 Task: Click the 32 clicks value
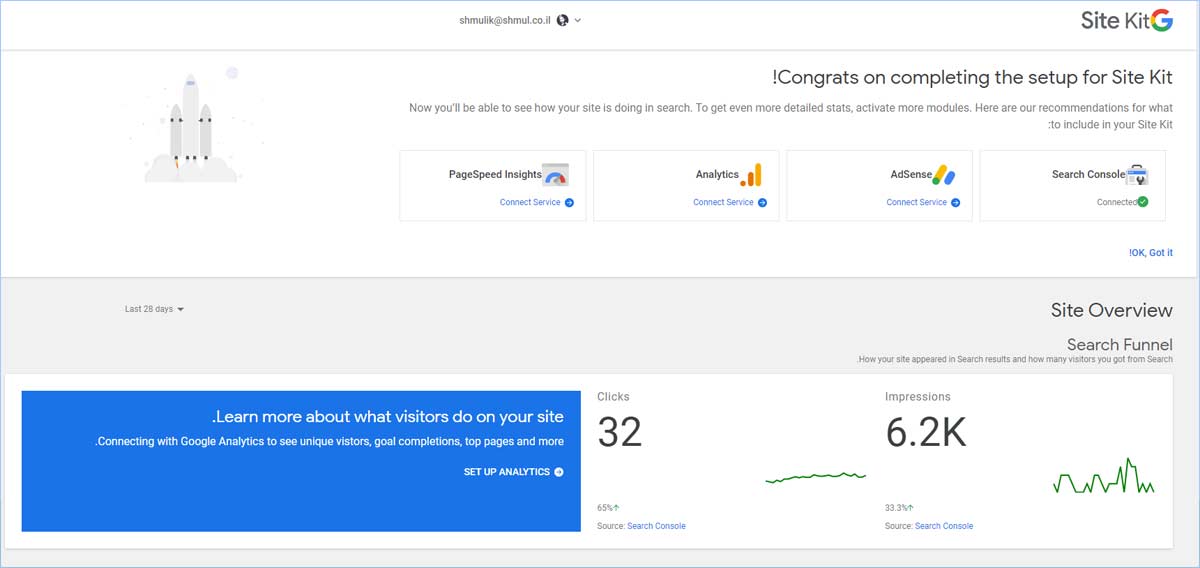[x=620, y=431]
